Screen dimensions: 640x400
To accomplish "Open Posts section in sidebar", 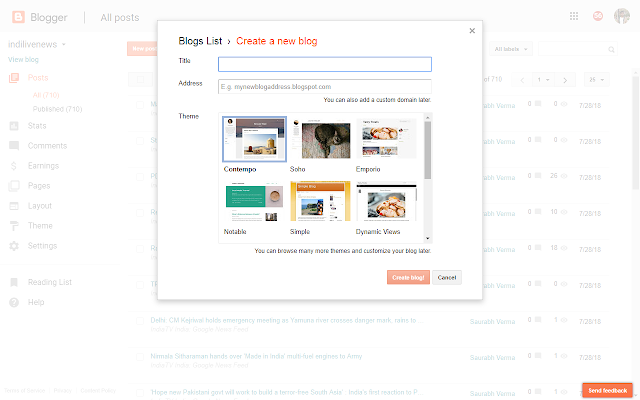I will tap(38, 78).
